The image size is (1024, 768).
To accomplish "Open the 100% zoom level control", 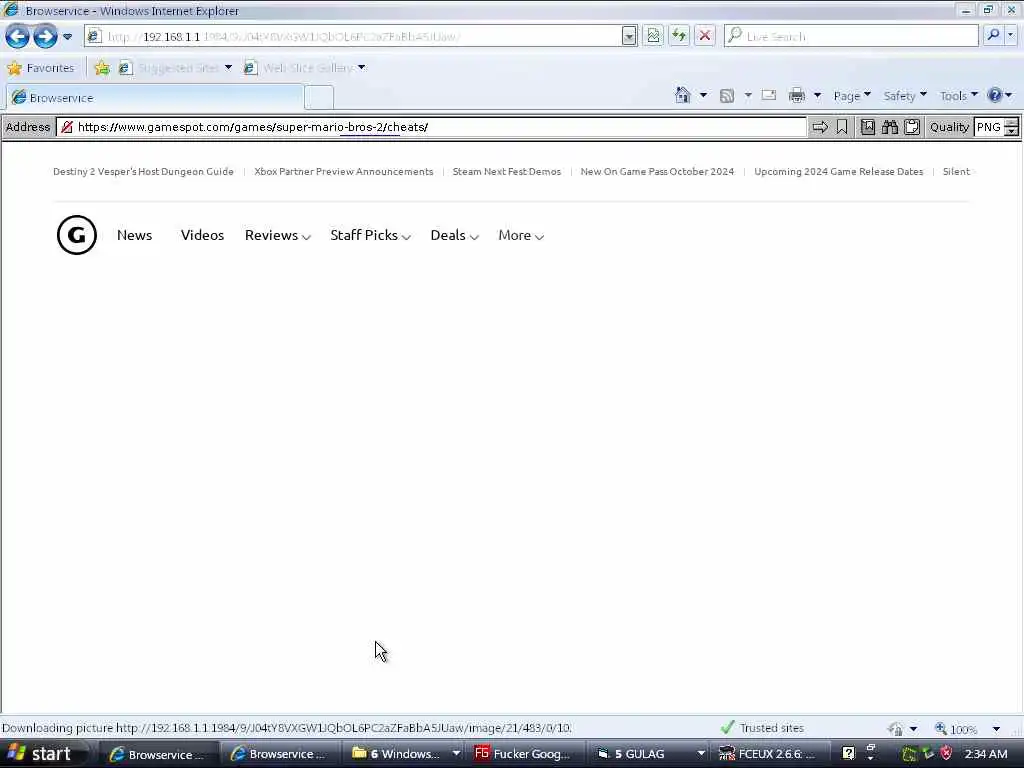I will 968,729.
